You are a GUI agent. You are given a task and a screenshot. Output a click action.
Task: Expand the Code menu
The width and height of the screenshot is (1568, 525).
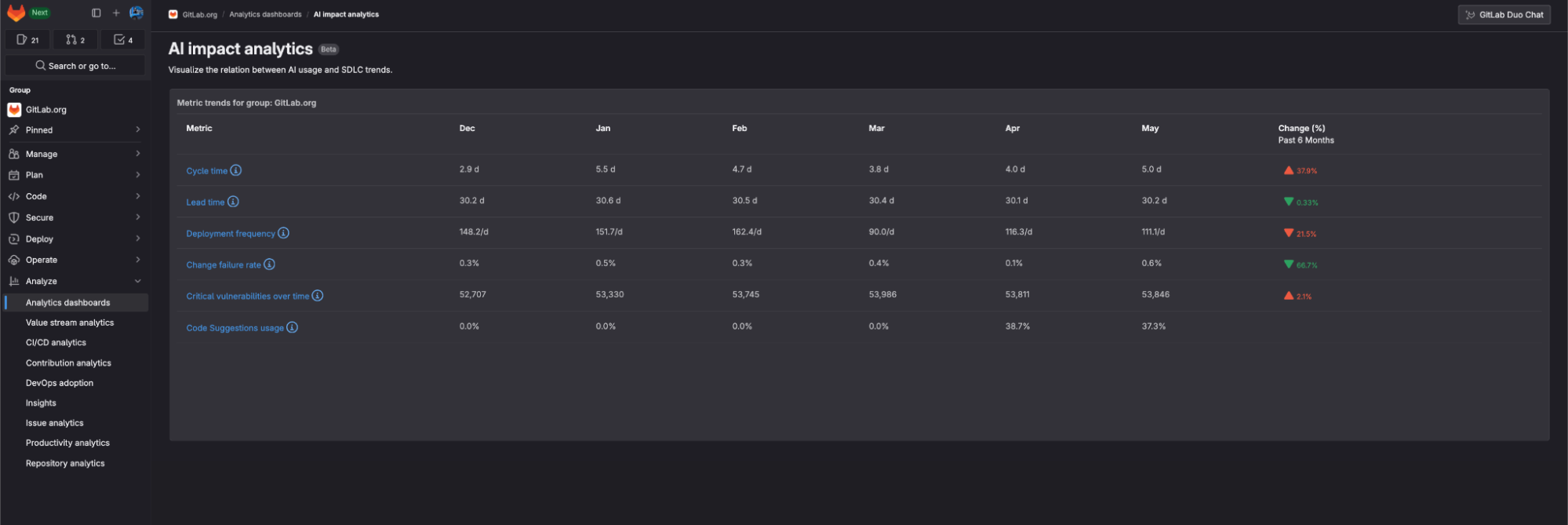point(75,196)
